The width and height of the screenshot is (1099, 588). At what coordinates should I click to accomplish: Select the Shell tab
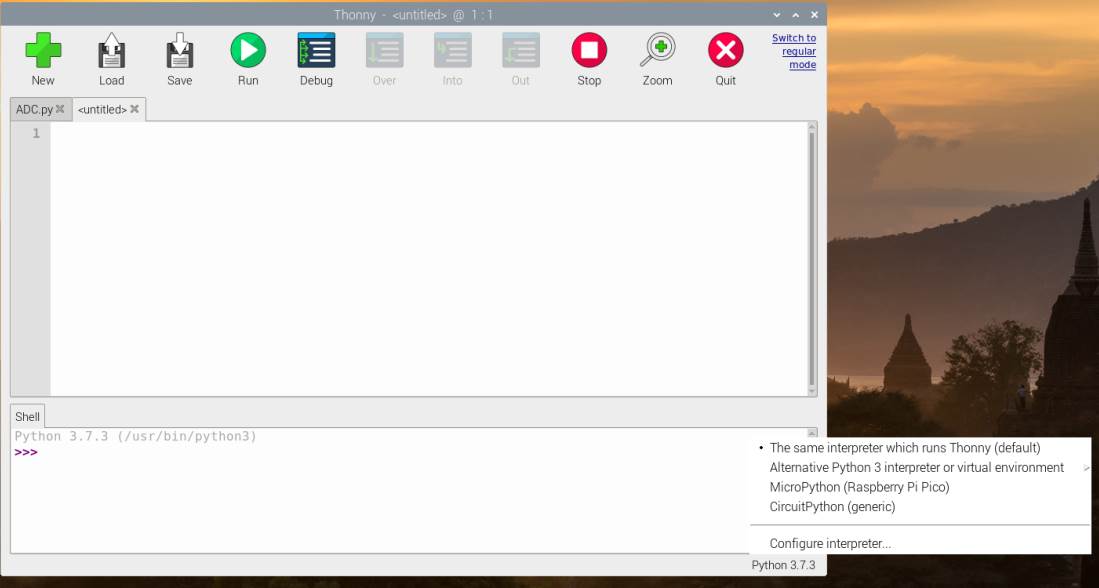(x=27, y=416)
